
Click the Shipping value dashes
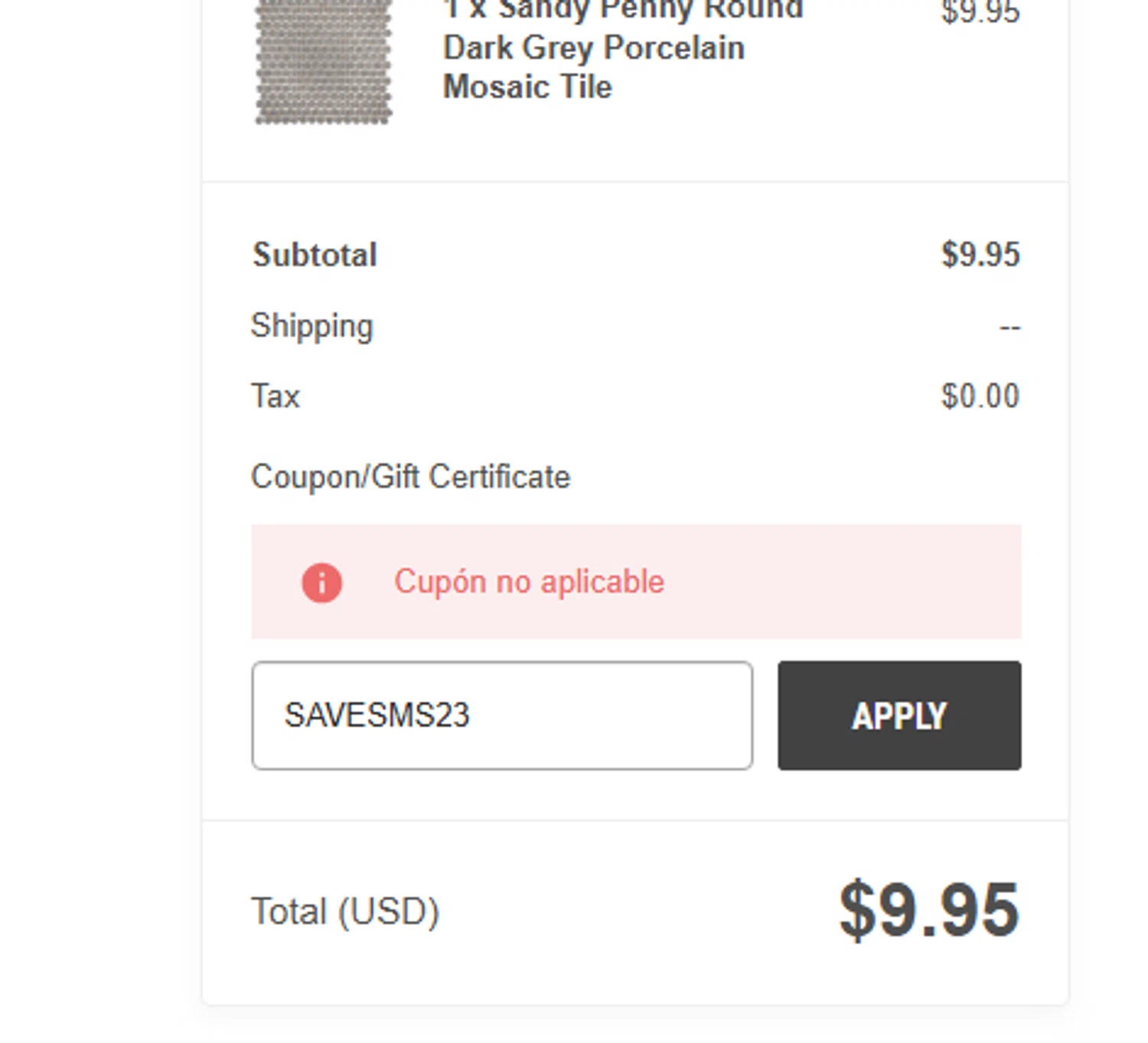[1009, 328]
